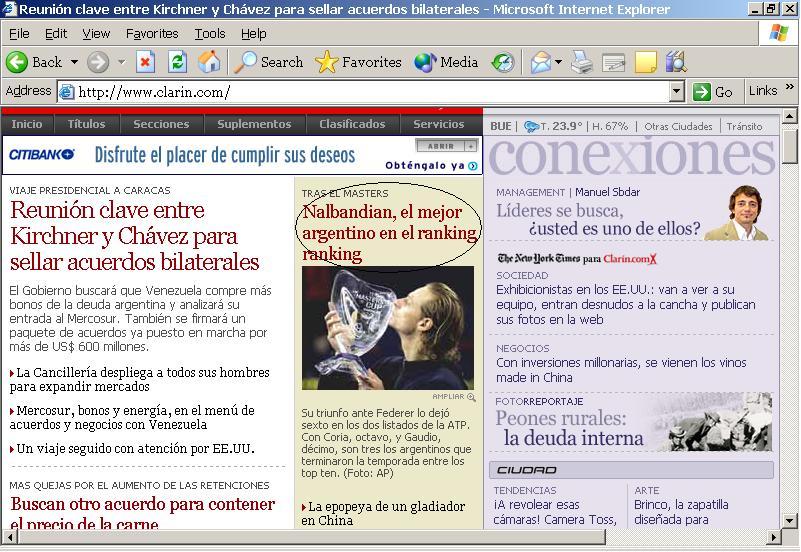Click the Edit page icon

point(614,63)
